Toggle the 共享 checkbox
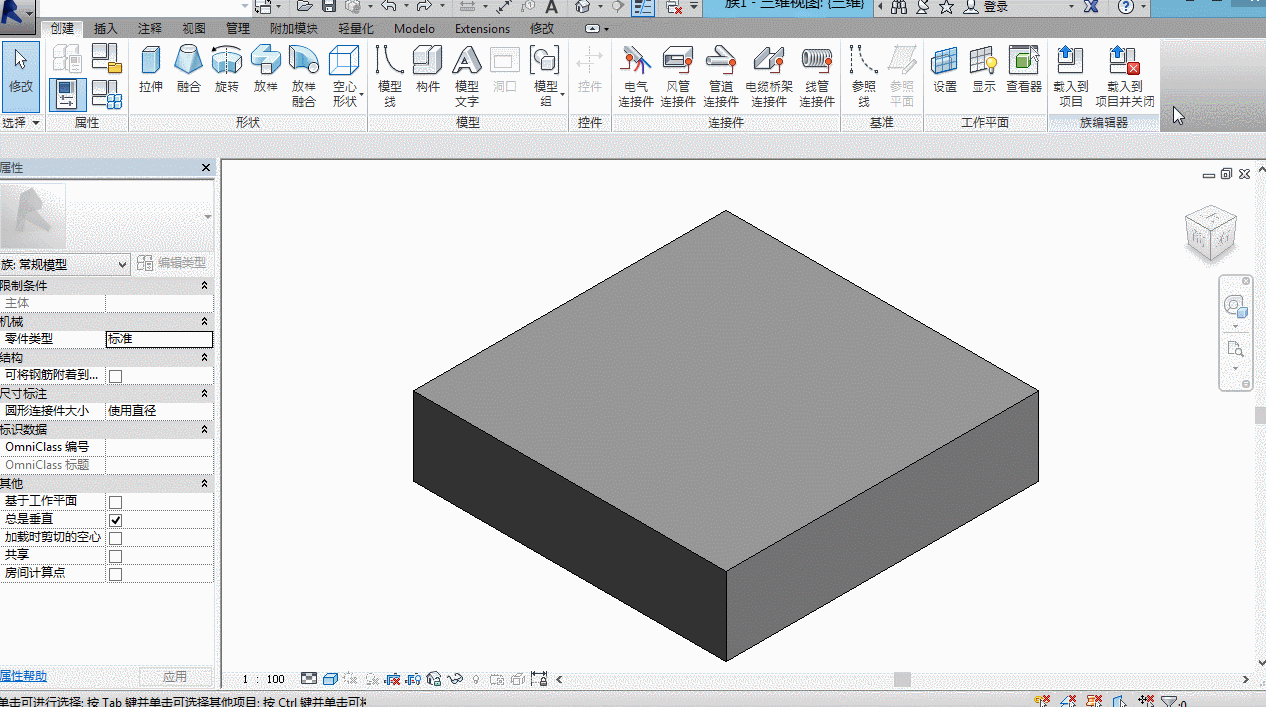This screenshot has height=707, width=1266. [x=115, y=556]
